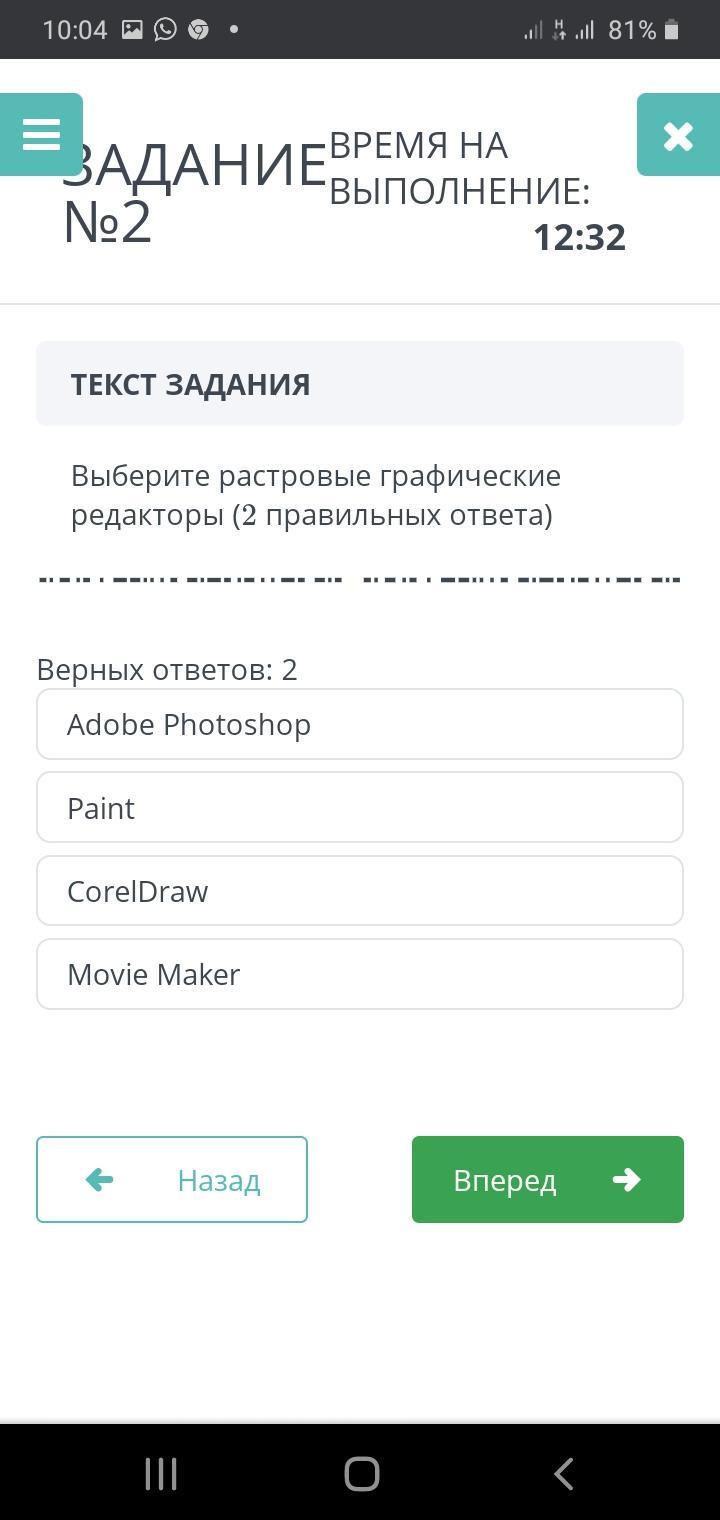Open the hamburger menu
This screenshot has width=720, height=1520.
[x=41, y=134]
